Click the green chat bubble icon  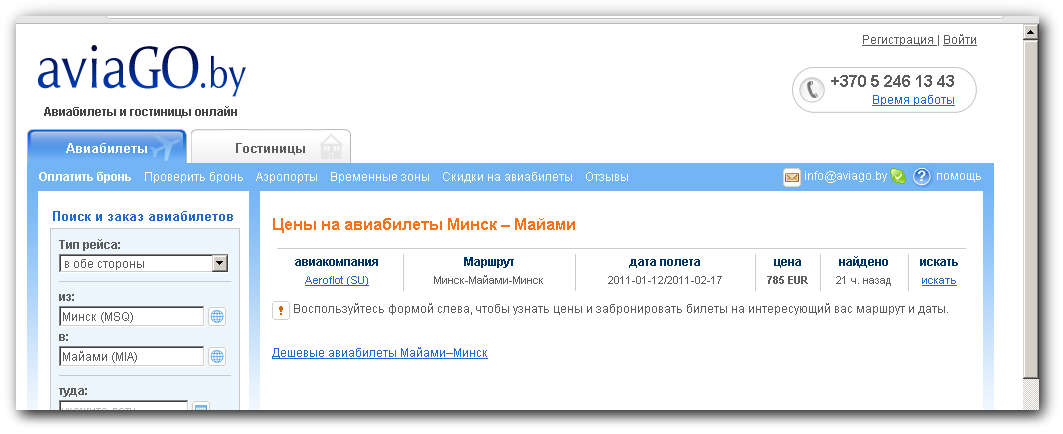click(898, 177)
